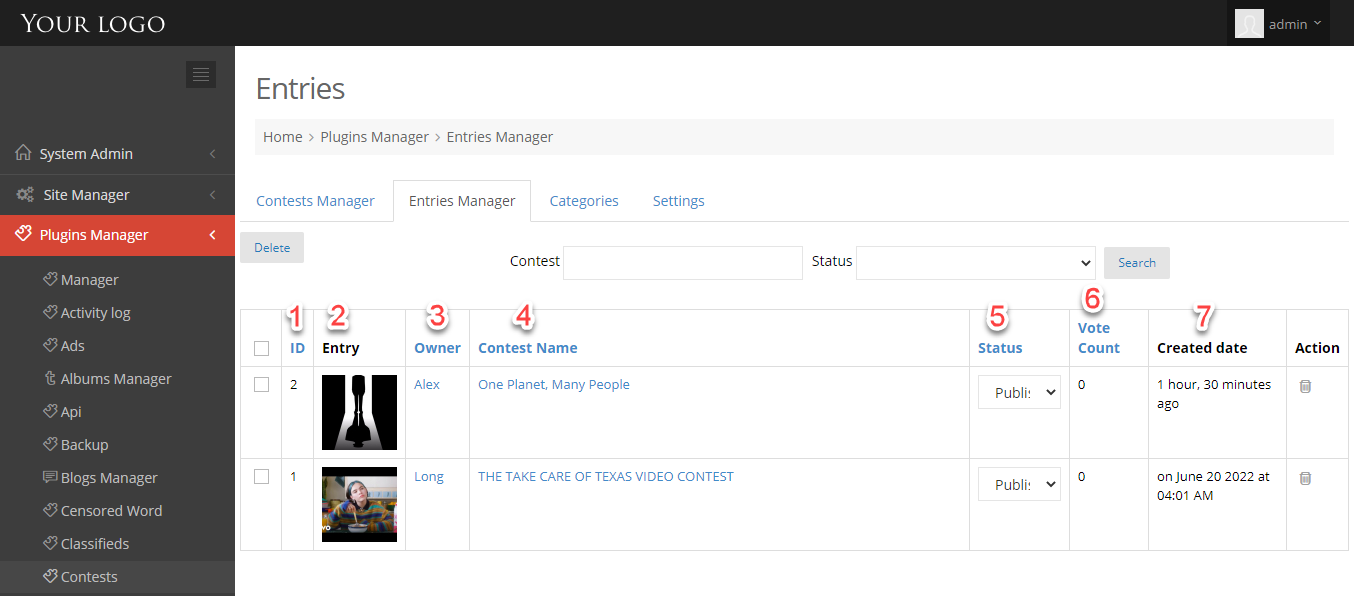Select the Entries Manager tab
Screen dimensions: 1354x596
click(462, 201)
